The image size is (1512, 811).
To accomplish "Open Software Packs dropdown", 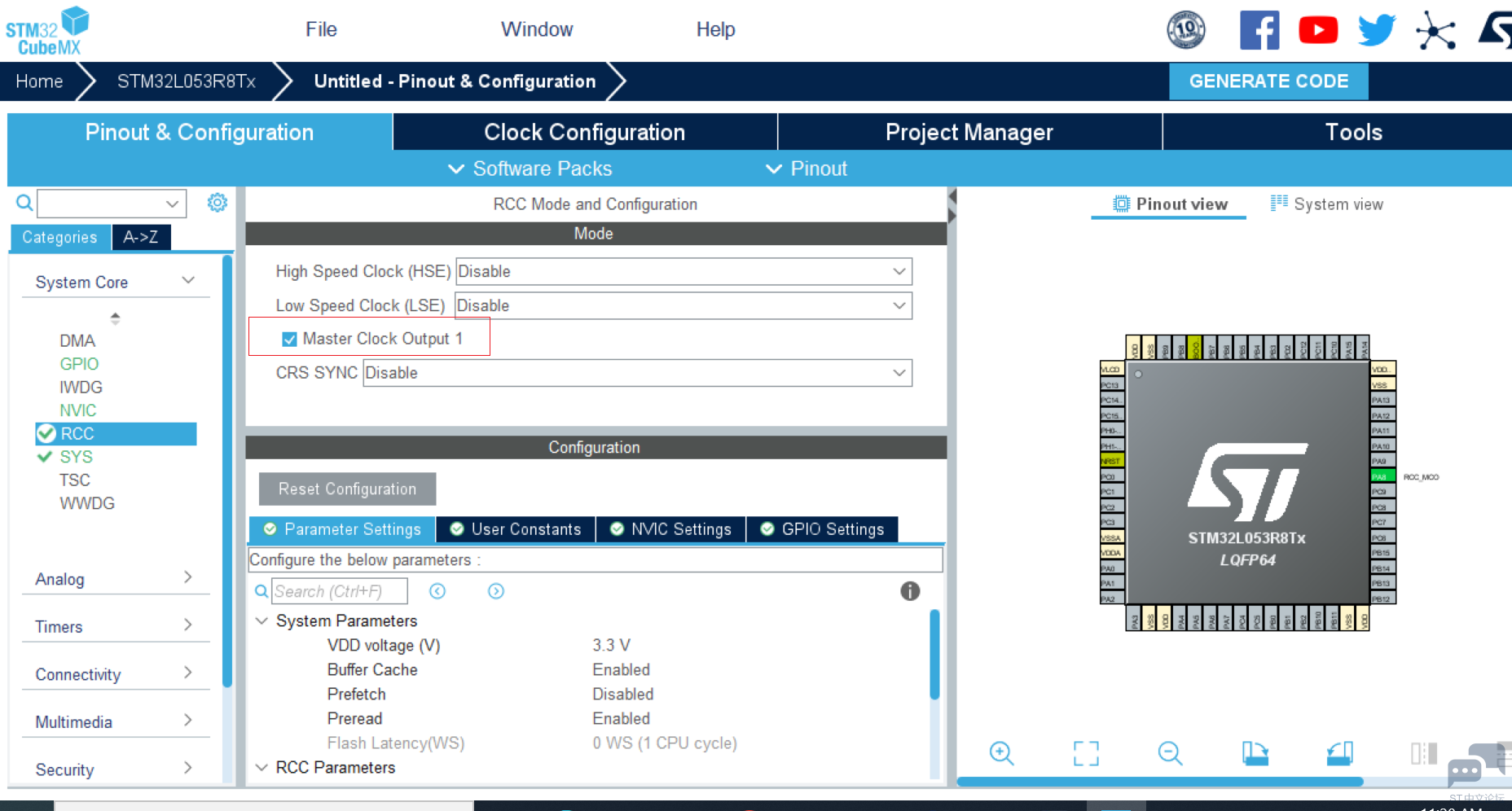I will click(530, 169).
